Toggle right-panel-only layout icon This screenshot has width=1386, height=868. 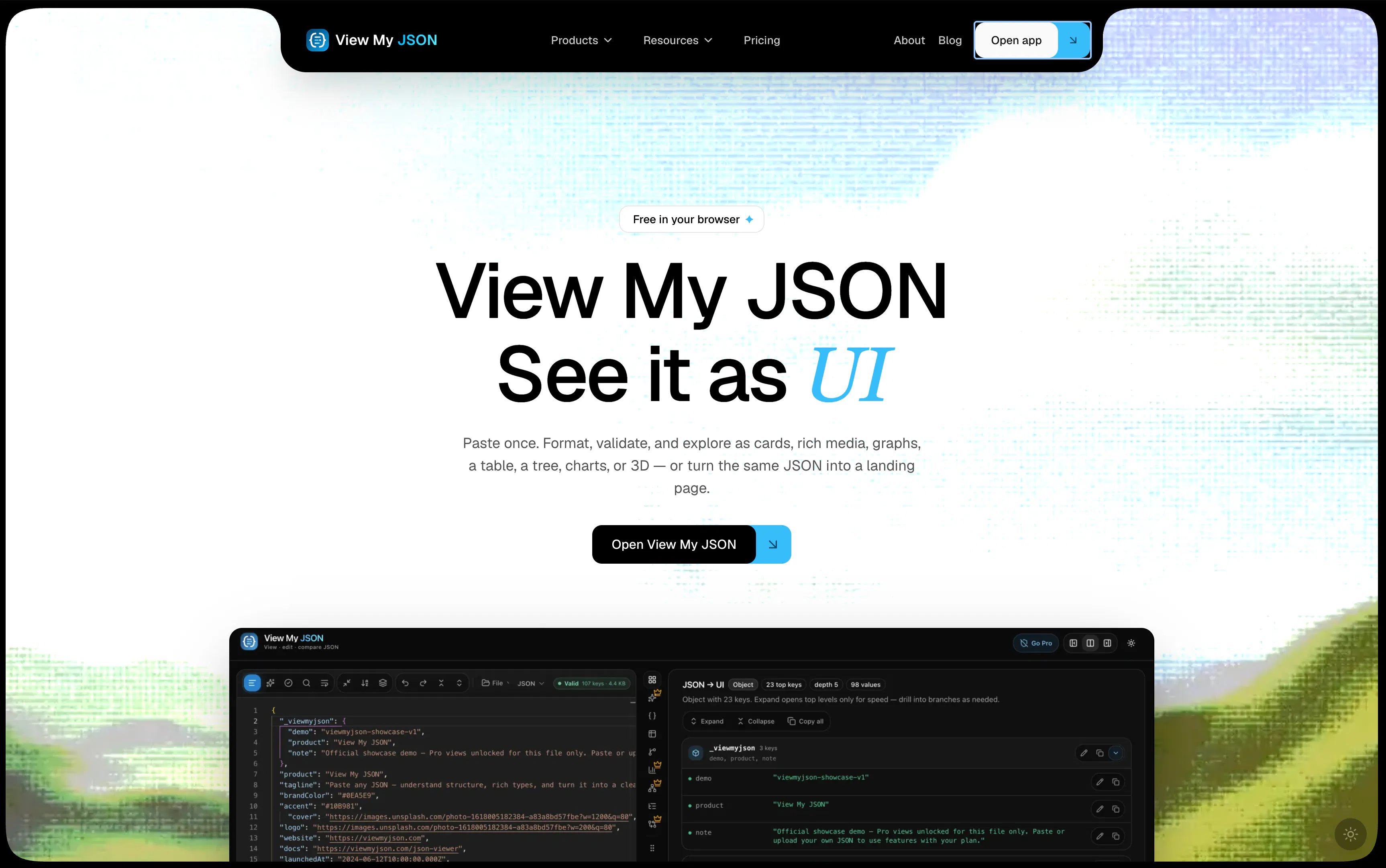tap(1107, 643)
